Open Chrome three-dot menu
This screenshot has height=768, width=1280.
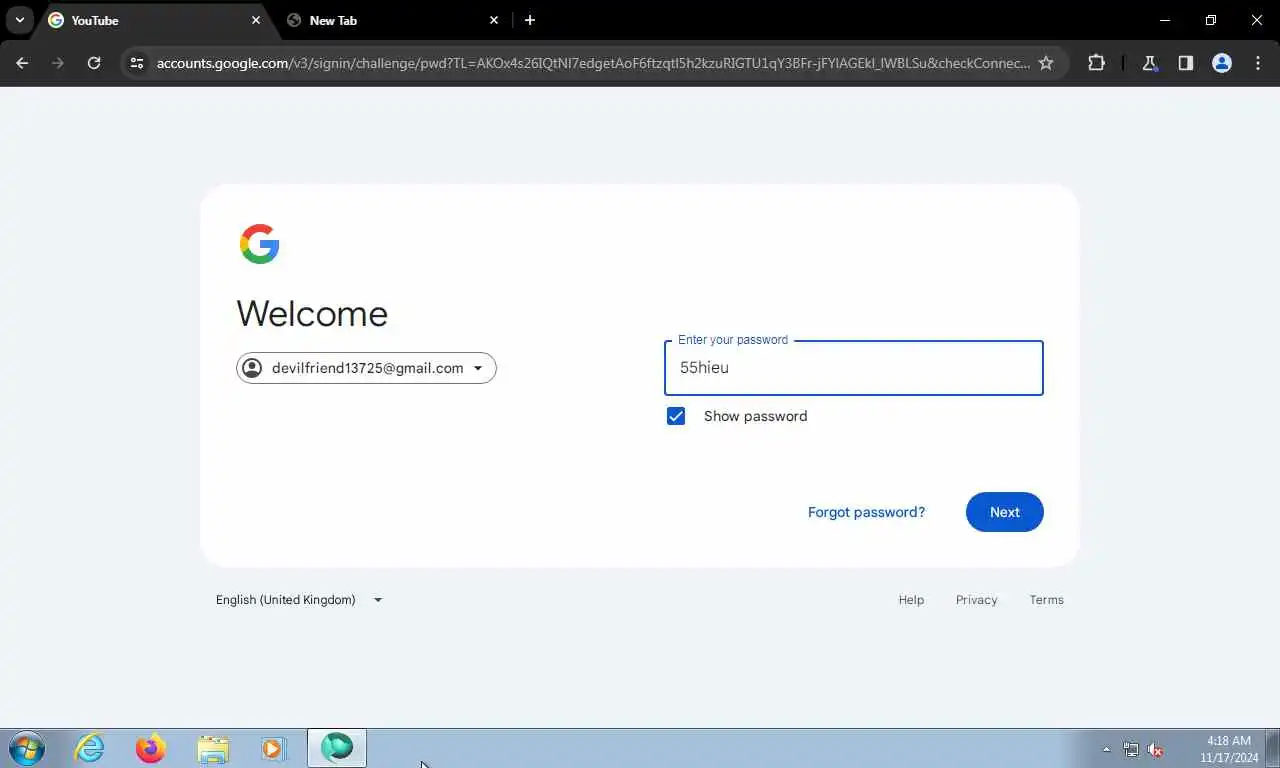(1258, 63)
